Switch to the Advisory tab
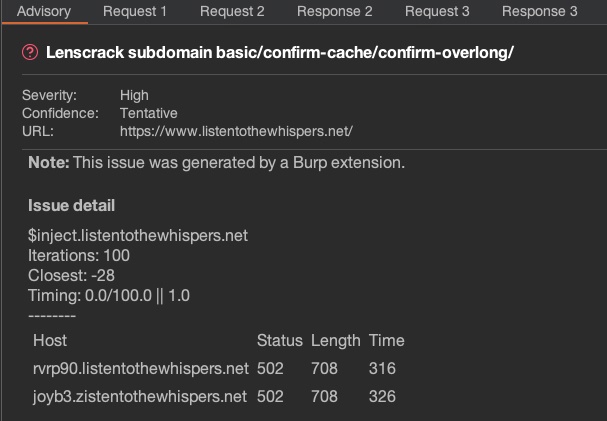The image size is (607, 421). tap(44, 12)
